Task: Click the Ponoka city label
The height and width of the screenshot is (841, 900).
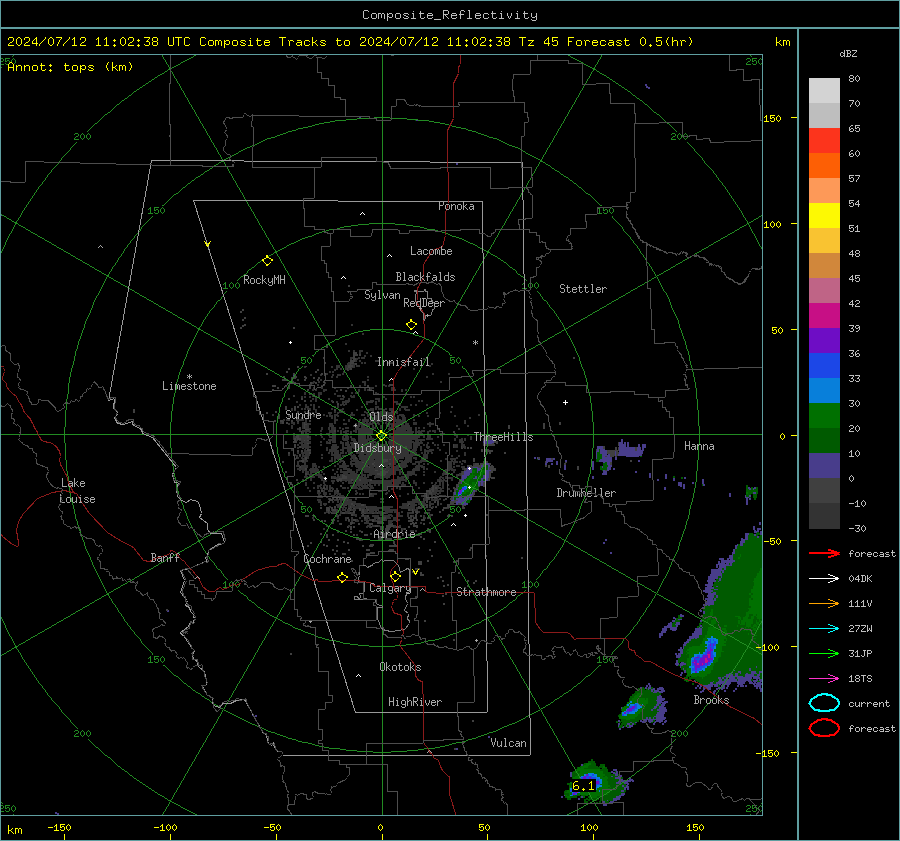Action: 456,206
